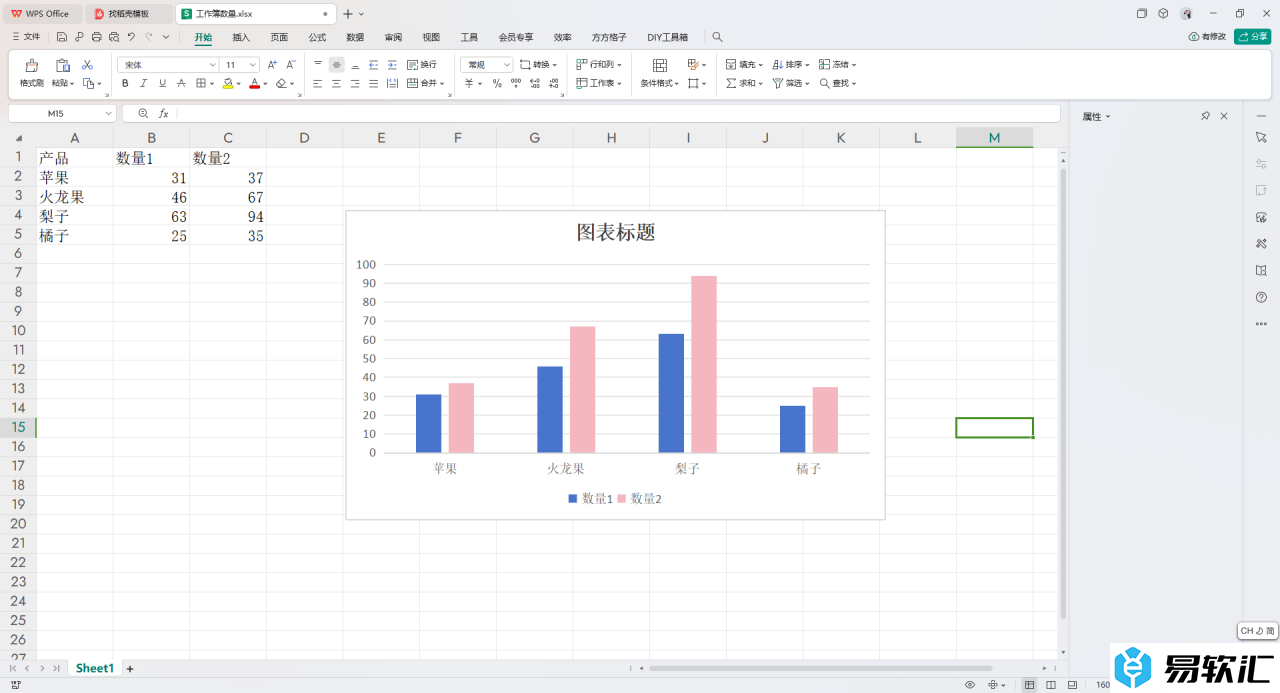
Task: Click the eraser Clear icon
Action: coord(281,84)
